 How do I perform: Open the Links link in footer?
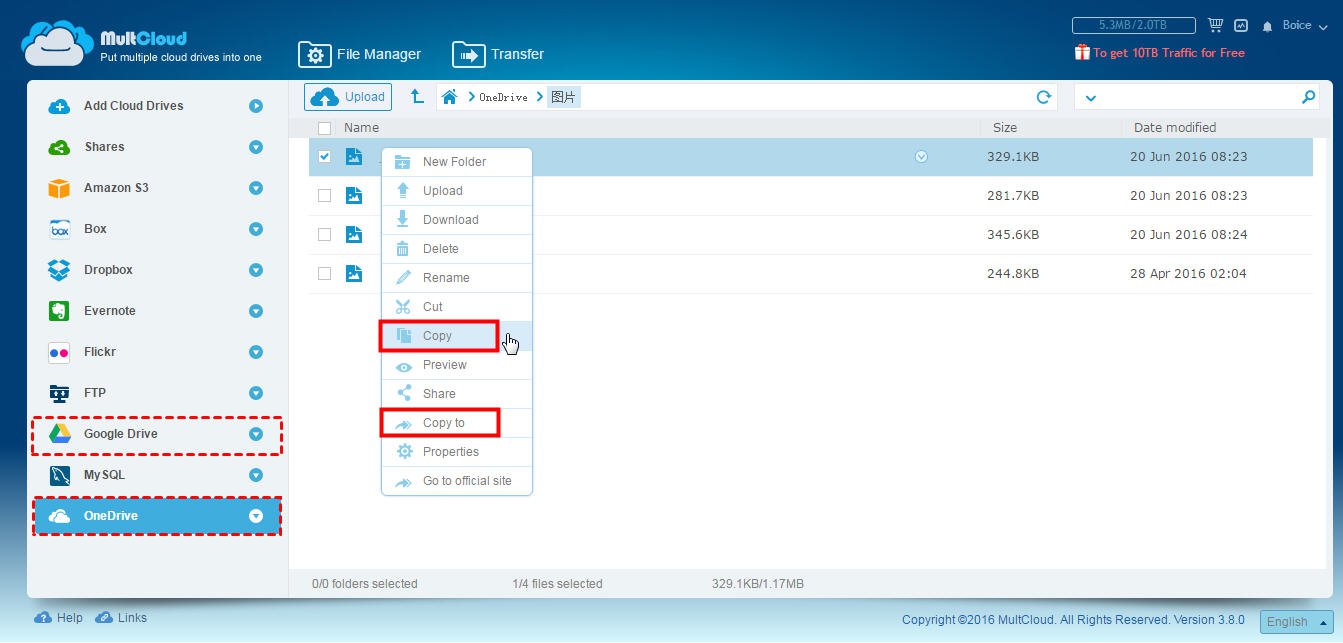coord(121,618)
